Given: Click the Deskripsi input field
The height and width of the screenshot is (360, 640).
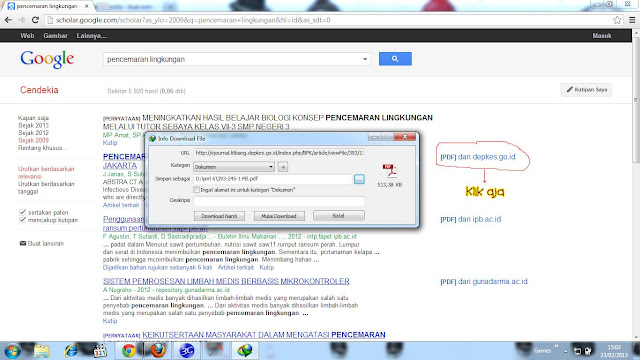Looking at the screenshot, I should click(279, 201).
